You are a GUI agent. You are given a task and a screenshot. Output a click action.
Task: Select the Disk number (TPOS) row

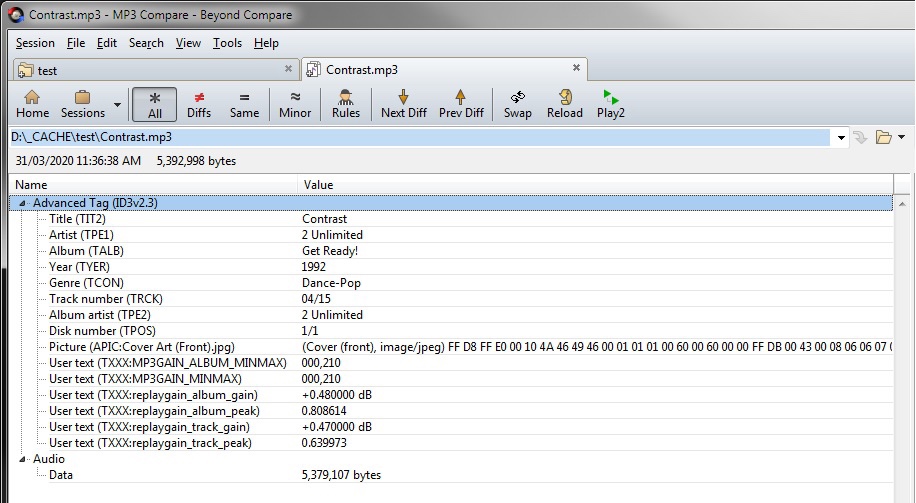451,331
